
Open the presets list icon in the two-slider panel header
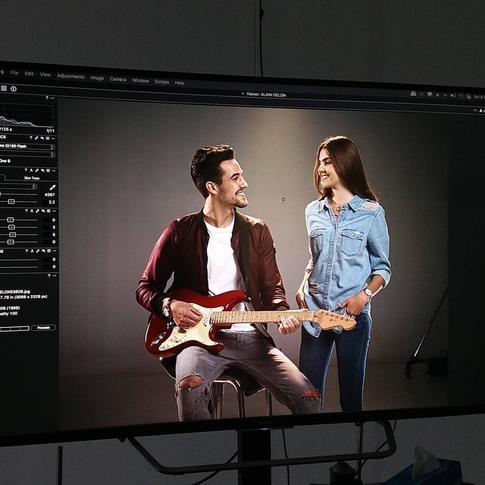click(48, 251)
